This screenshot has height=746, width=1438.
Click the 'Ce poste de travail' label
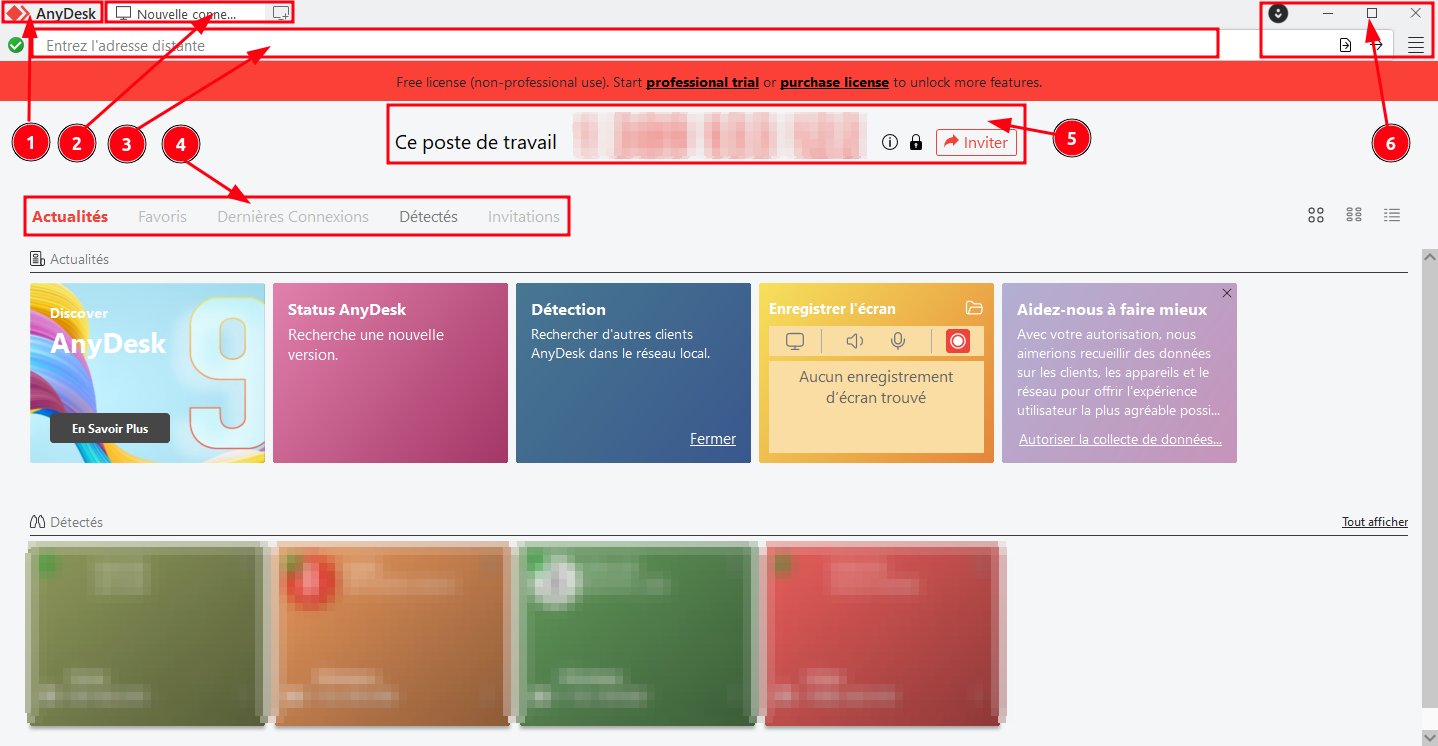pos(476,143)
